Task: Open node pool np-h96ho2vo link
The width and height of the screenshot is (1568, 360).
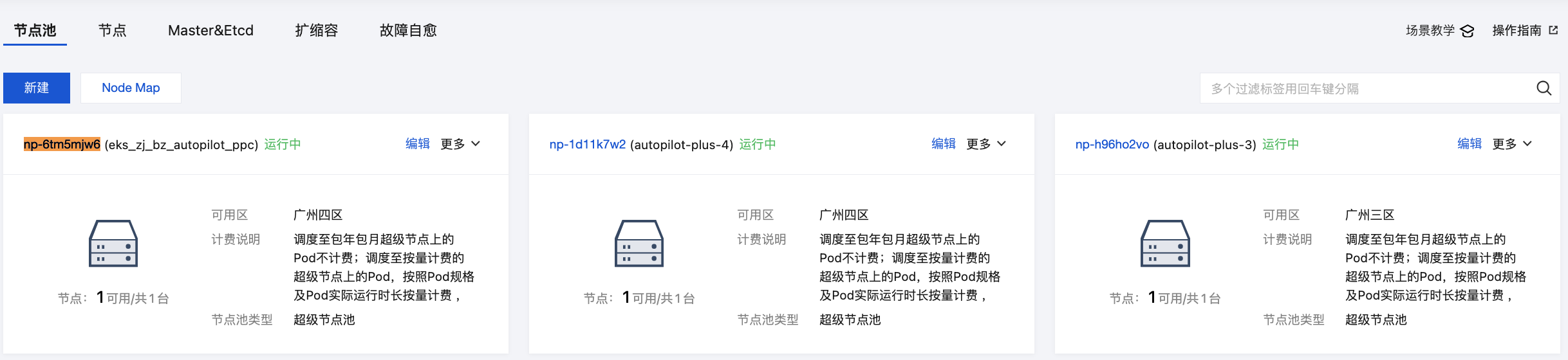Action: coord(1112,145)
